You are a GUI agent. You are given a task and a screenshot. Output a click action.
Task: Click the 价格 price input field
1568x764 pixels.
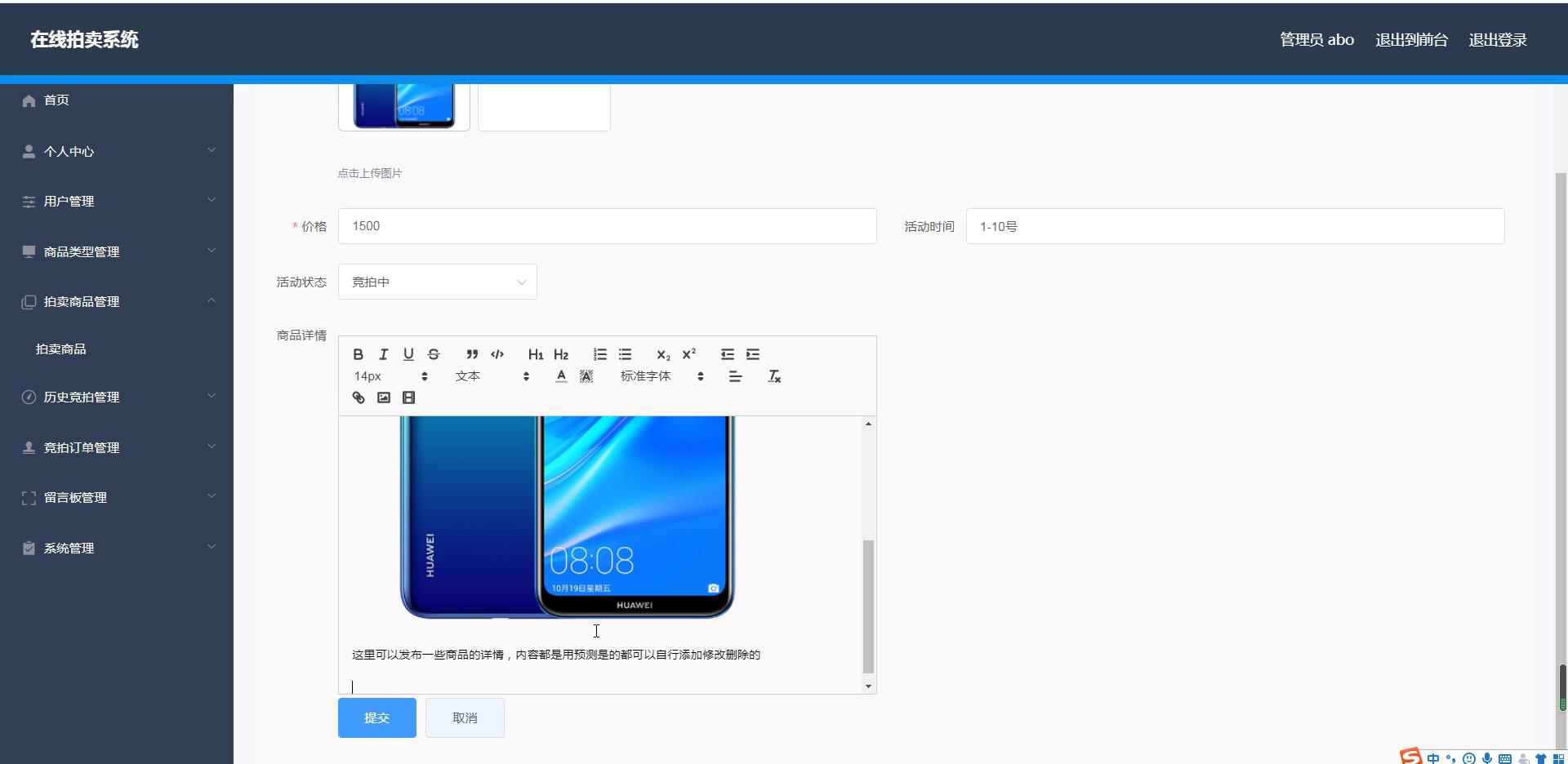pos(607,226)
